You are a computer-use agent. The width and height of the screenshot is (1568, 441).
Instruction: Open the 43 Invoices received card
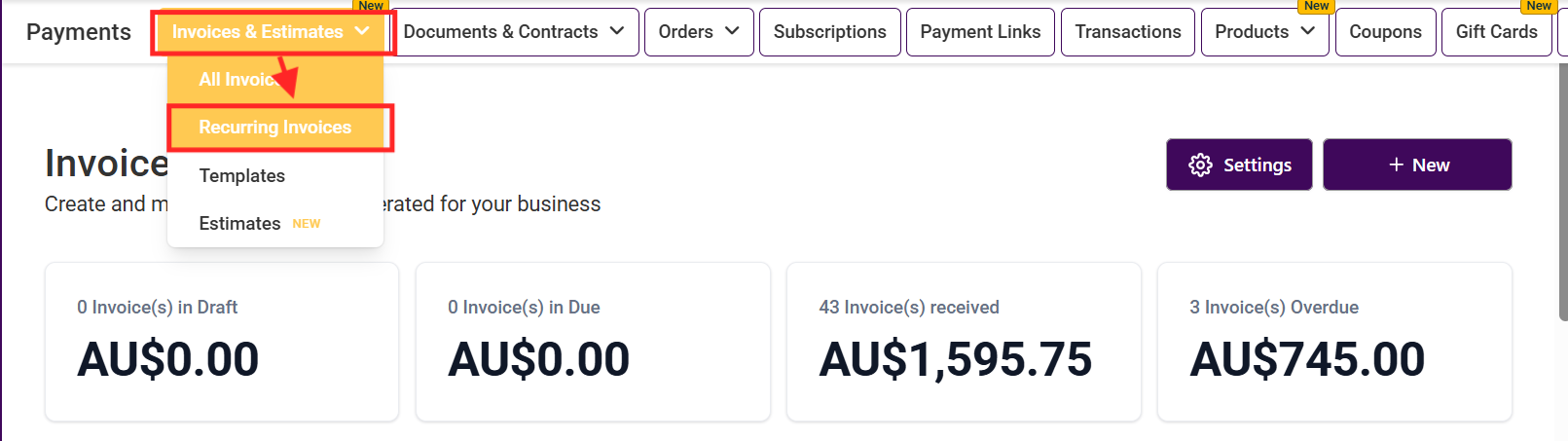(x=964, y=342)
